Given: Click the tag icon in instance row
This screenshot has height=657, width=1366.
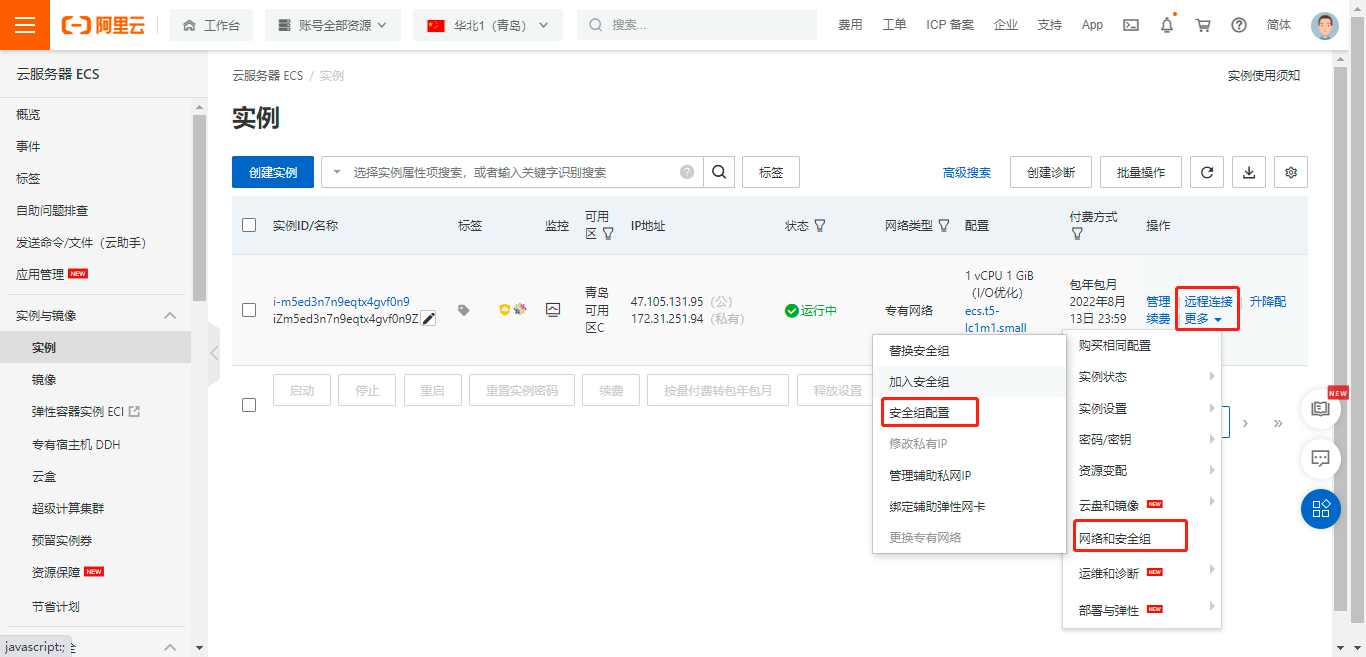Looking at the screenshot, I should [x=464, y=310].
